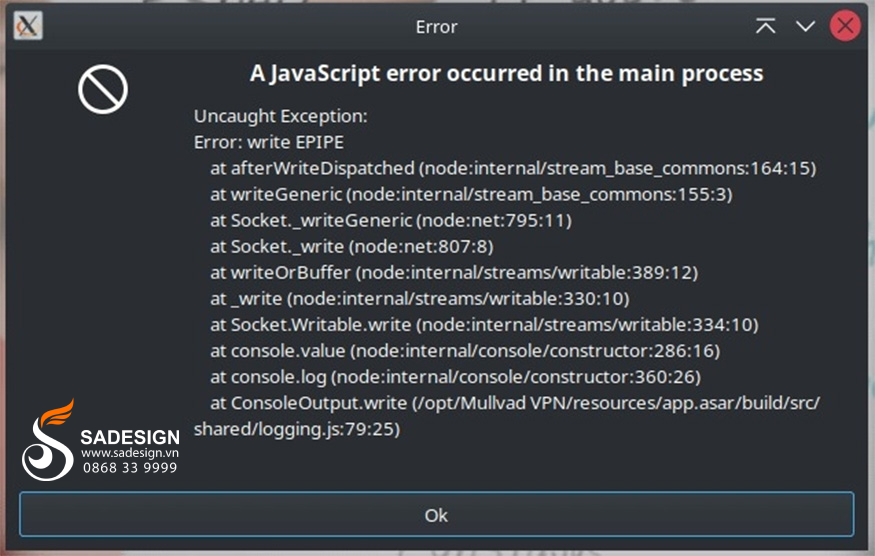Click the 'at Socket._write (node:net:807:8)' line
875x556 pixels.
352,247
